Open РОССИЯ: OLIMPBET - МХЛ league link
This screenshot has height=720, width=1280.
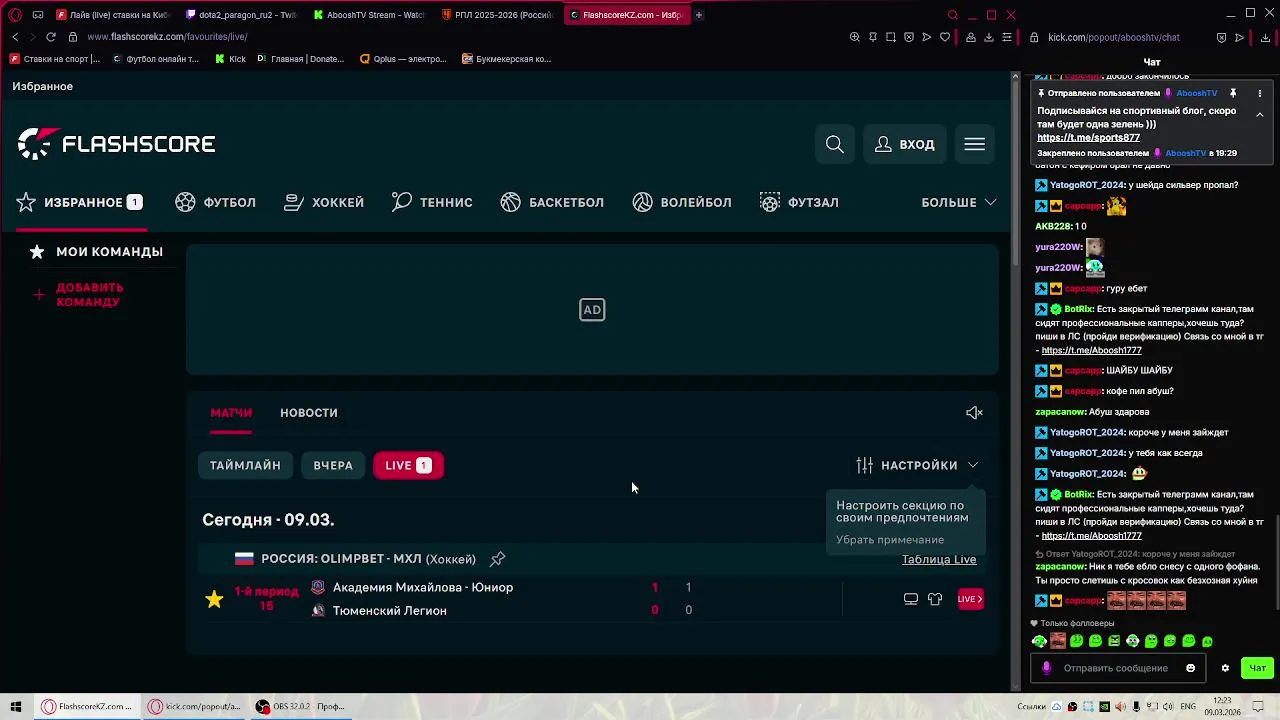click(368, 559)
